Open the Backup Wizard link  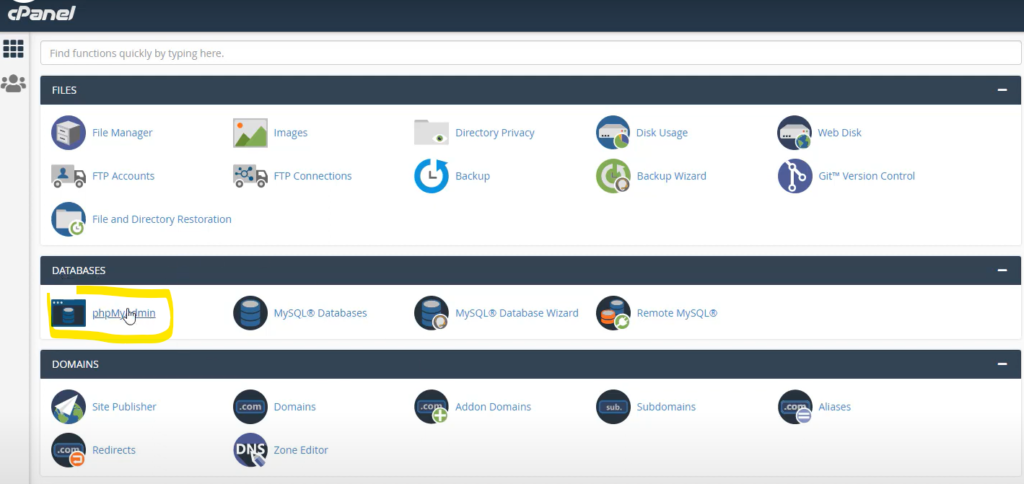(671, 176)
